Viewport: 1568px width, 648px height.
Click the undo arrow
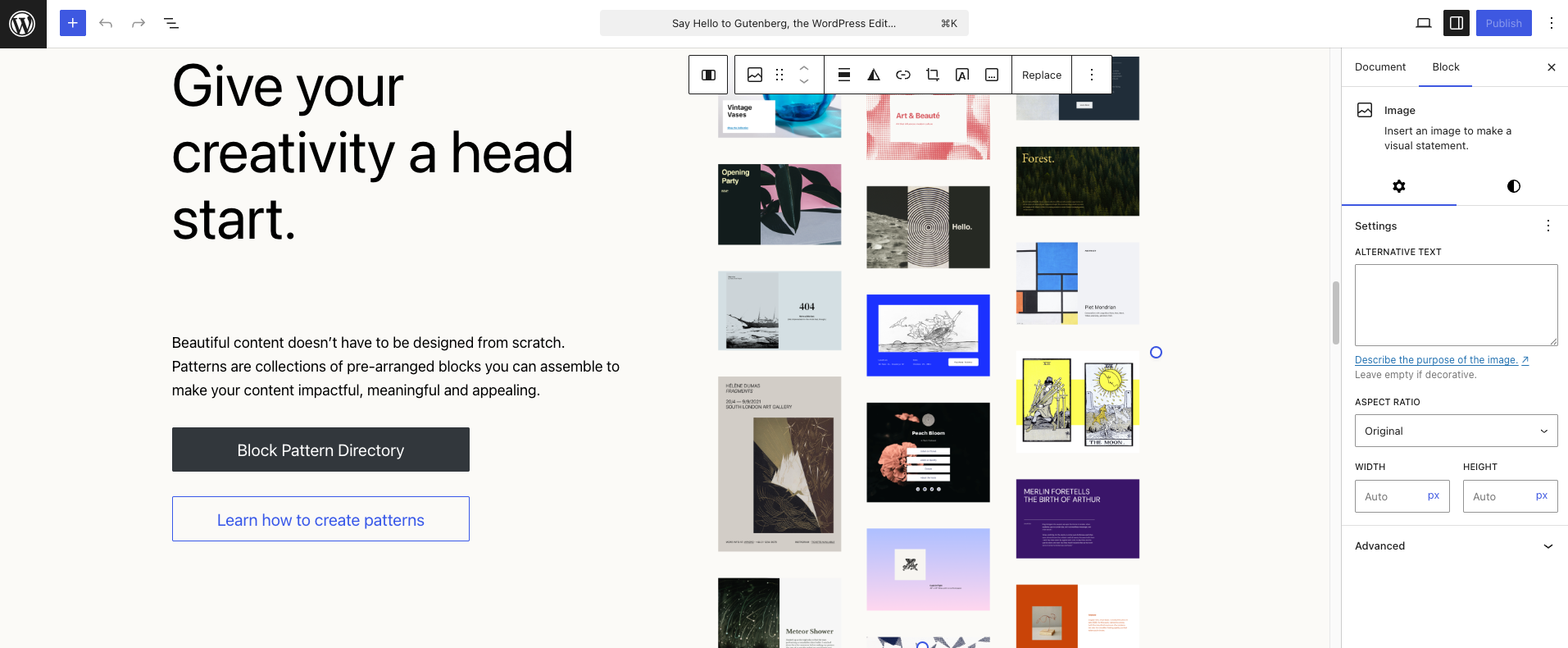click(x=106, y=23)
